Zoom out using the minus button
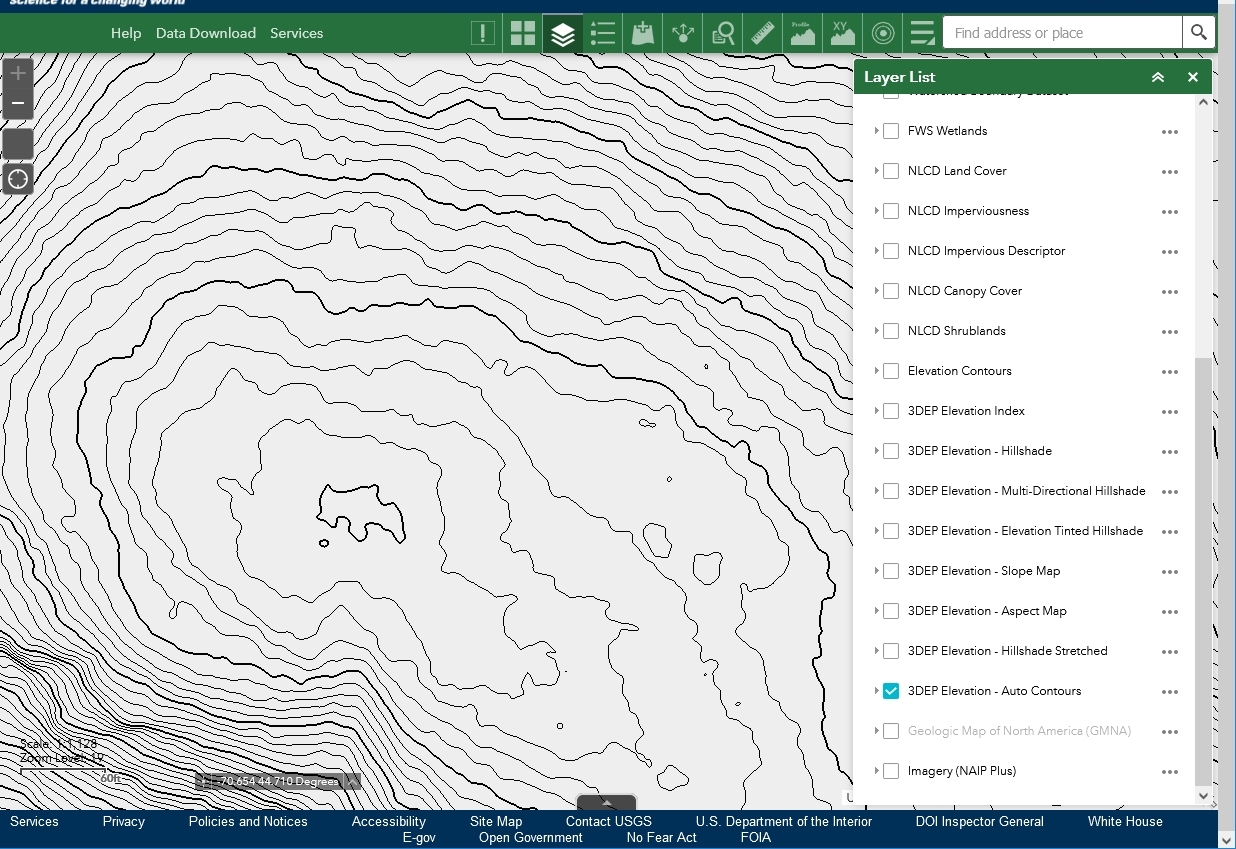Screen dimensions: 1236x849 point(17,103)
